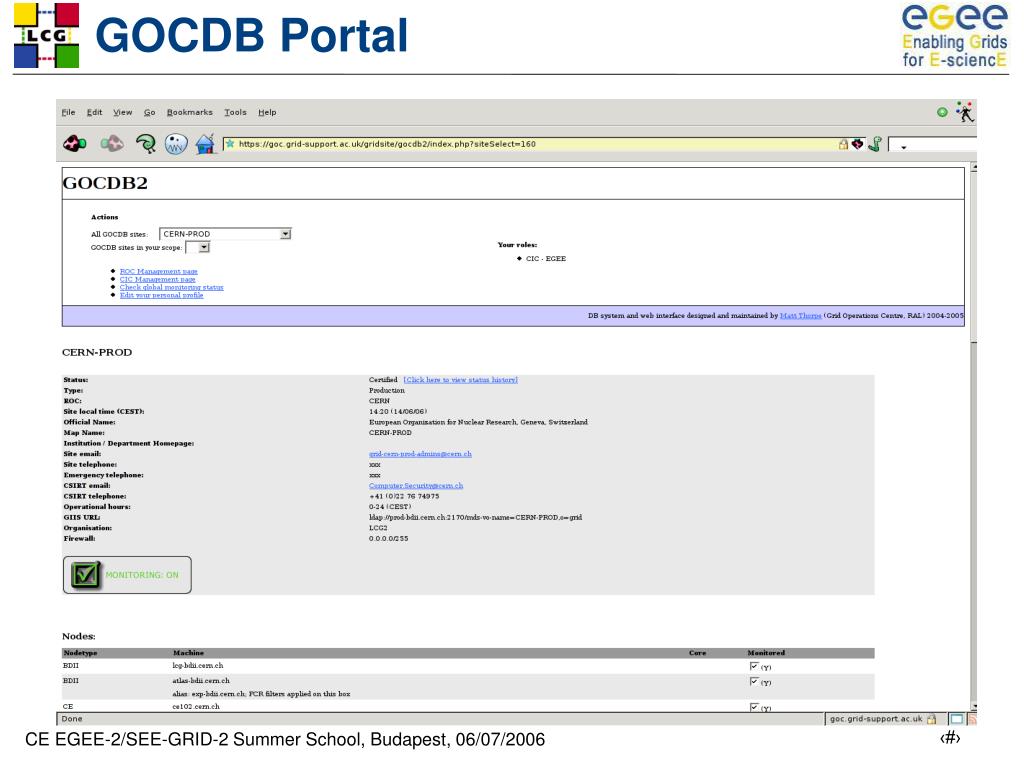This screenshot has width=1024, height=768.
Task: Open the Tools menu
Action: 235,112
